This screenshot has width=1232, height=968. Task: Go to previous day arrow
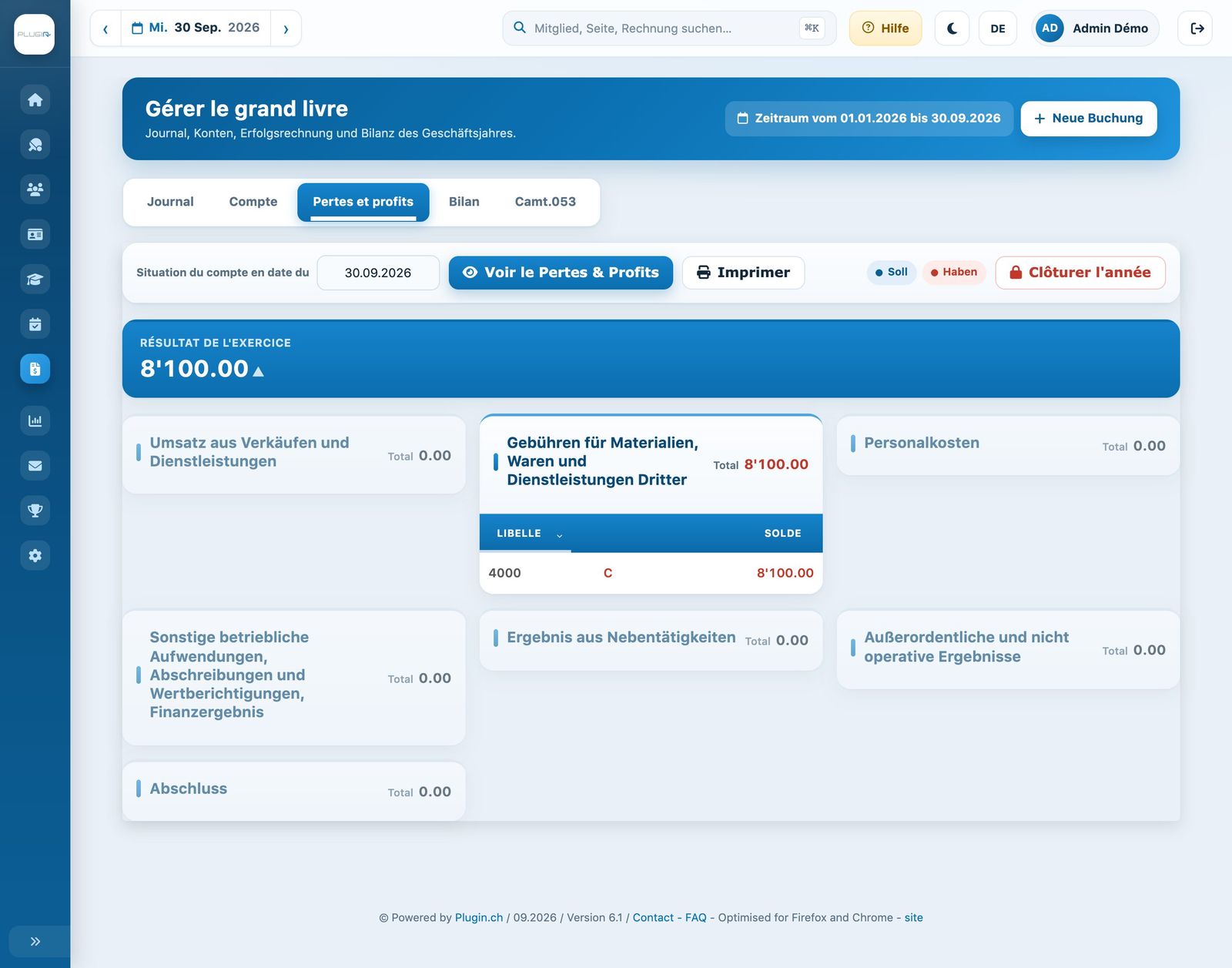pyautogui.click(x=105, y=28)
